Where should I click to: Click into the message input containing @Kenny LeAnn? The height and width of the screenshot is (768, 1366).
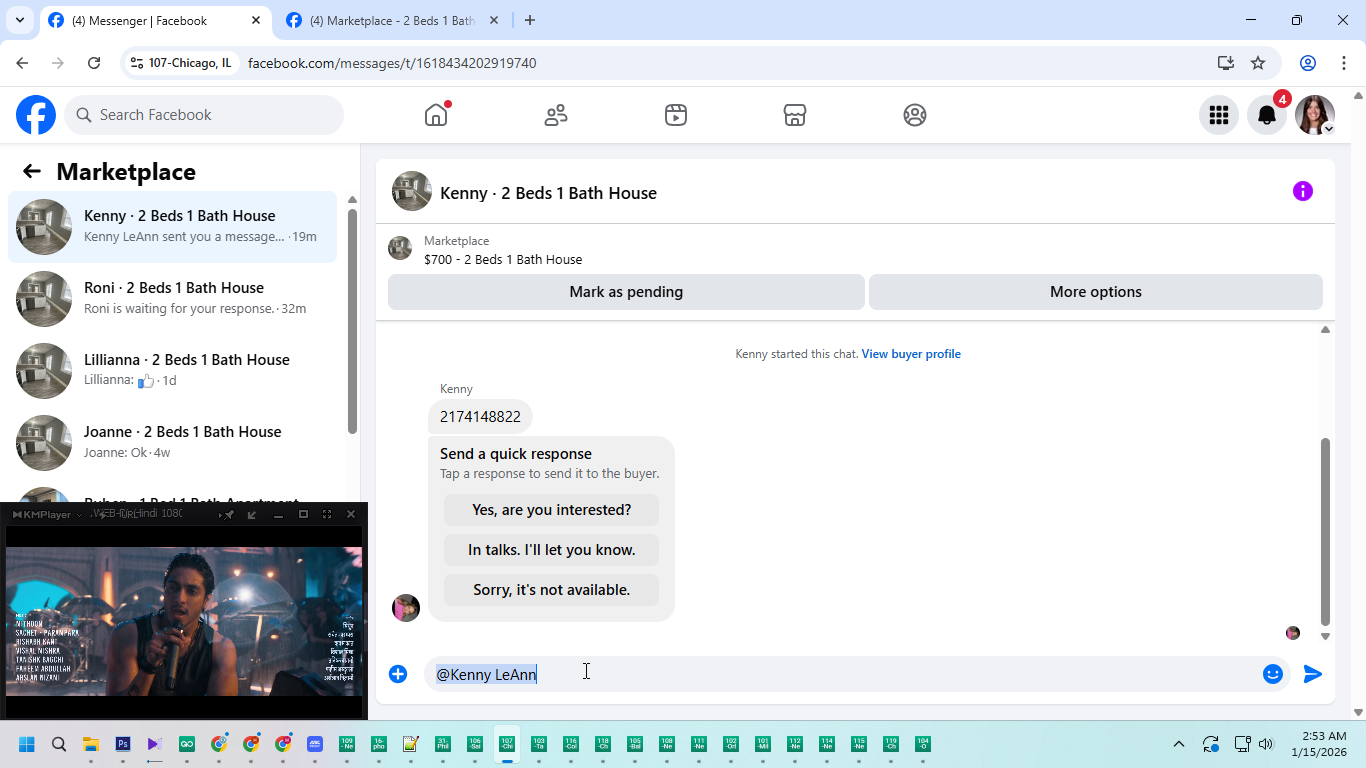coord(840,674)
